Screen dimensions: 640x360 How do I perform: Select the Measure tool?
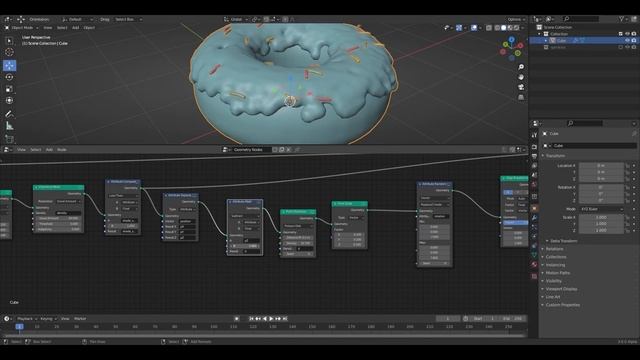(9, 126)
